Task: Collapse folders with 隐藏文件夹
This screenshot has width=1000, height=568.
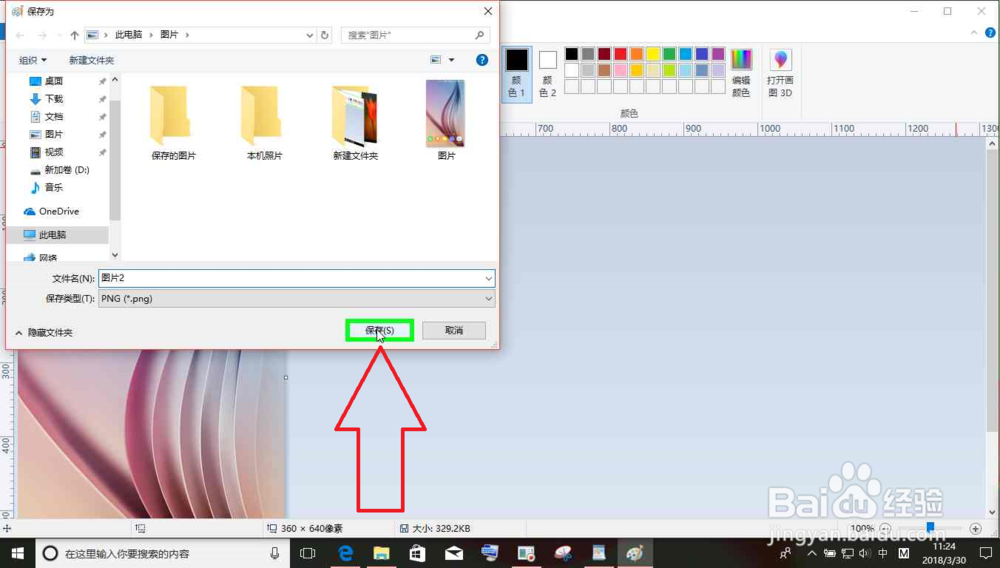Action: [x=44, y=333]
